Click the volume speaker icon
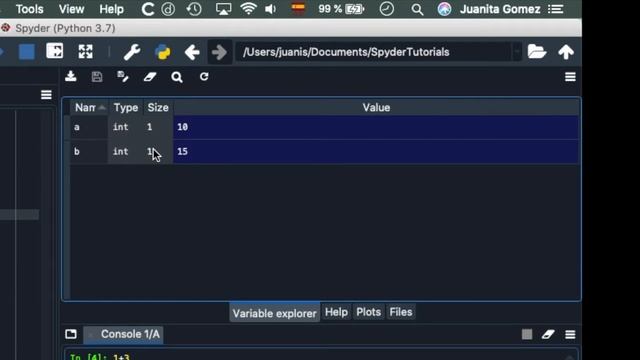640x360 pixels. (270, 9)
